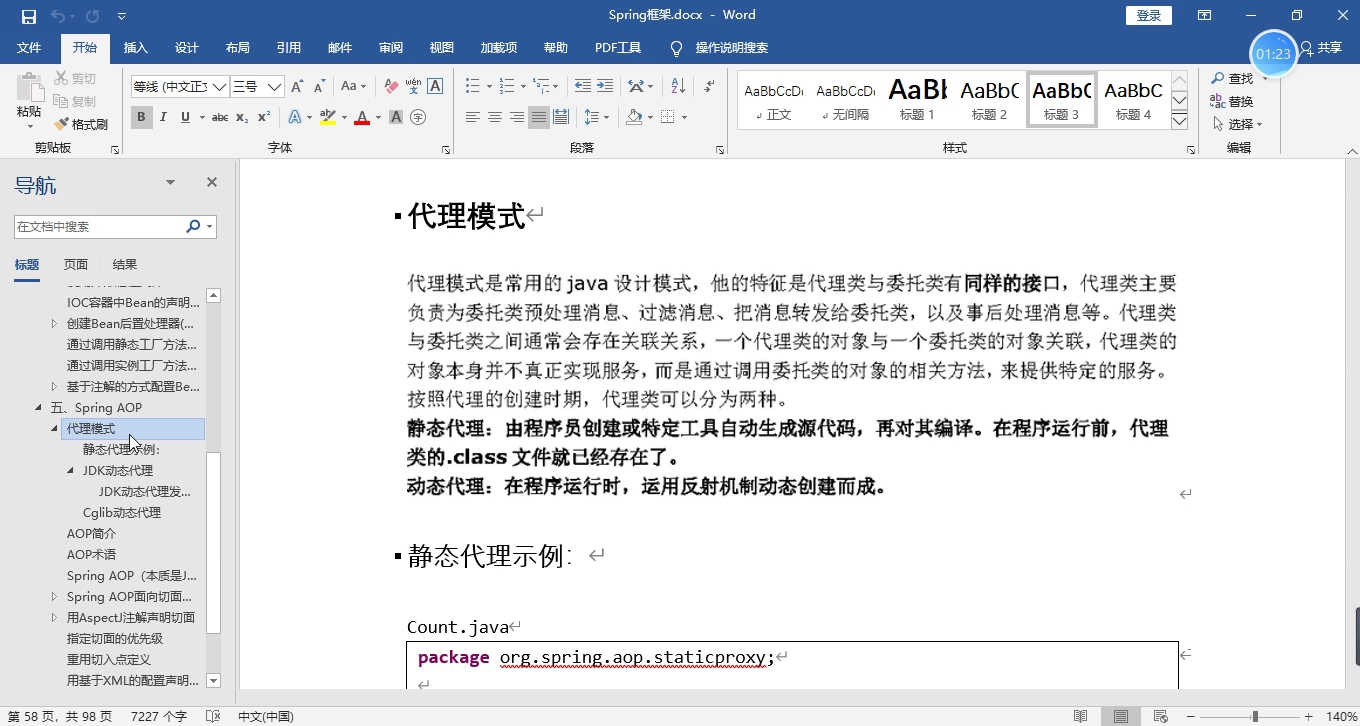Toggle Italic formatting
This screenshot has height=726, width=1360.
[164, 117]
